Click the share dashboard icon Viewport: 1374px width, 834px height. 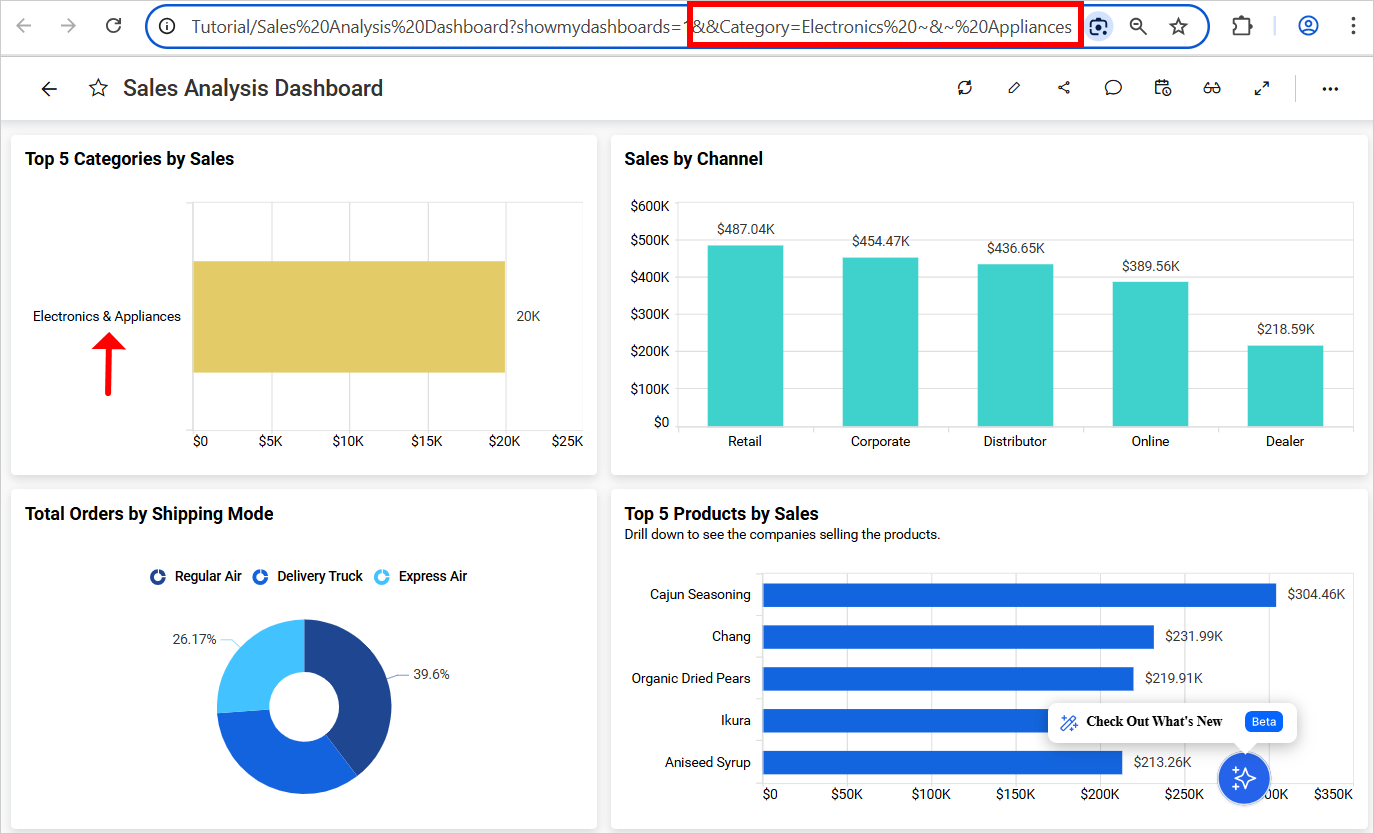pyautogui.click(x=1064, y=88)
